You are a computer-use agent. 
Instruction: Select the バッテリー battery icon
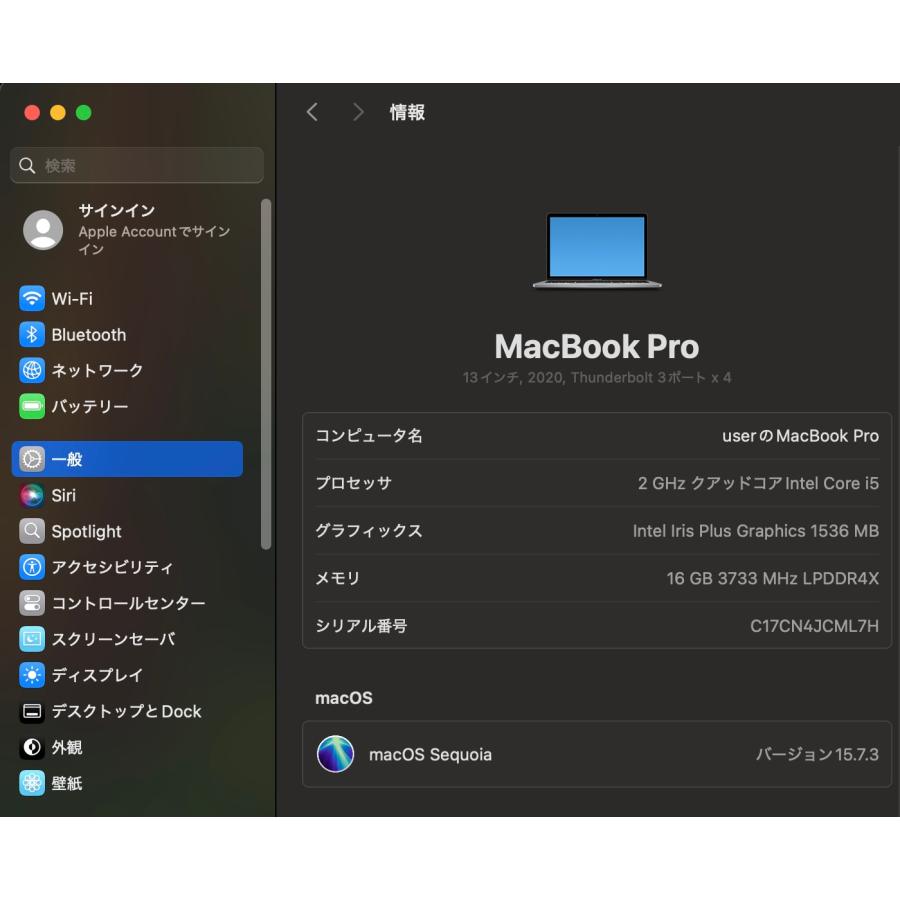[32, 406]
